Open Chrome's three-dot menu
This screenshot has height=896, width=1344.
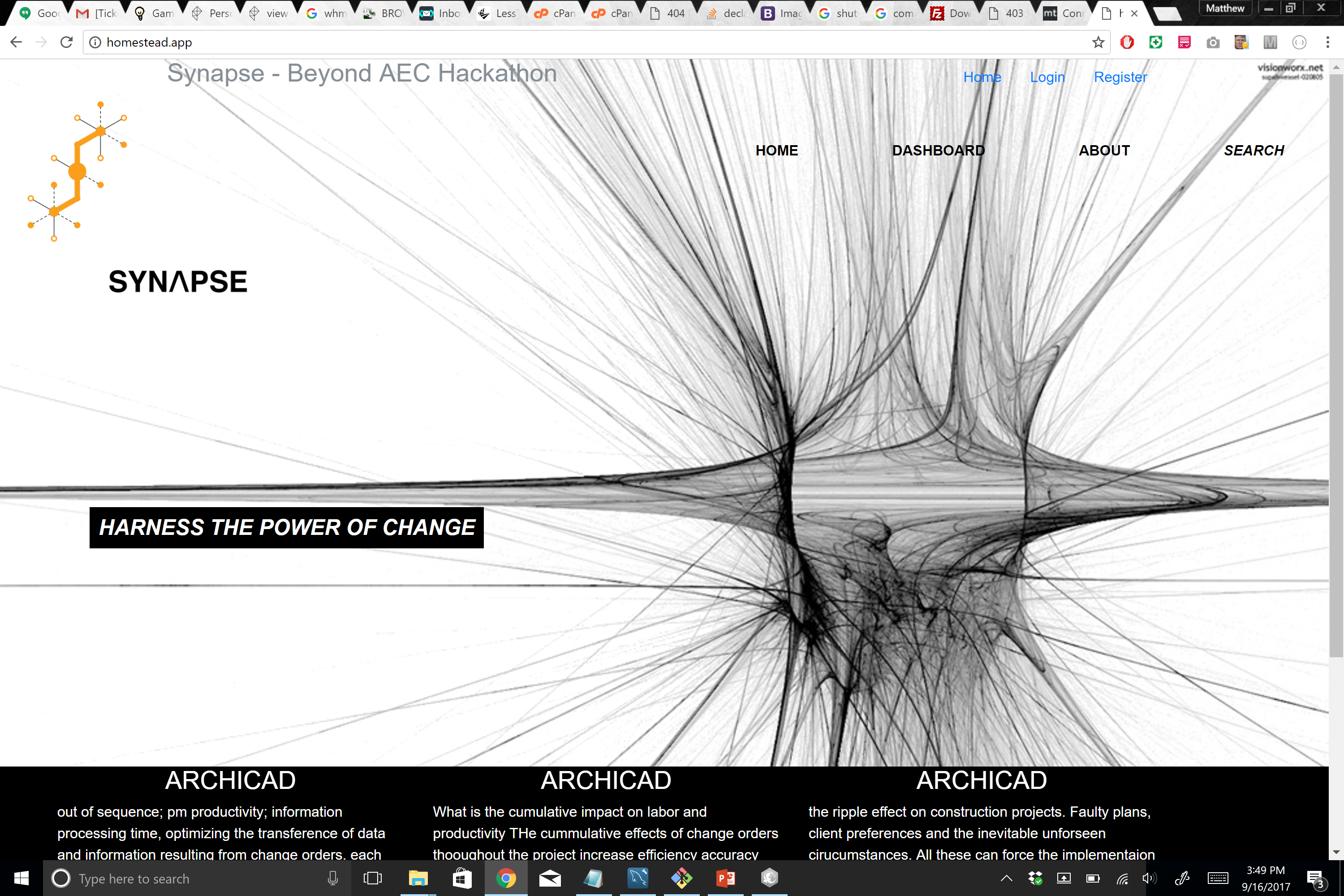1327,42
